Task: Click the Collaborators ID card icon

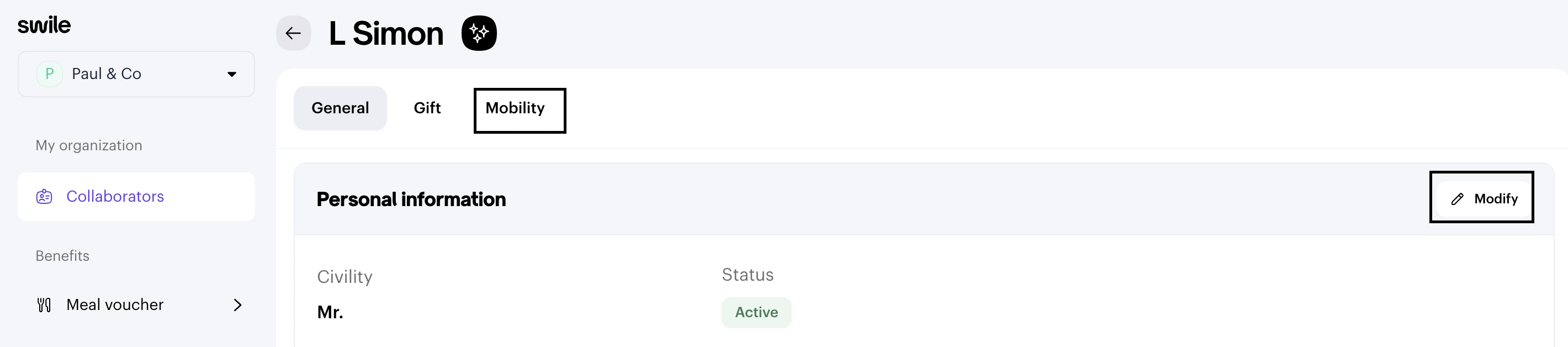Action: click(x=44, y=197)
